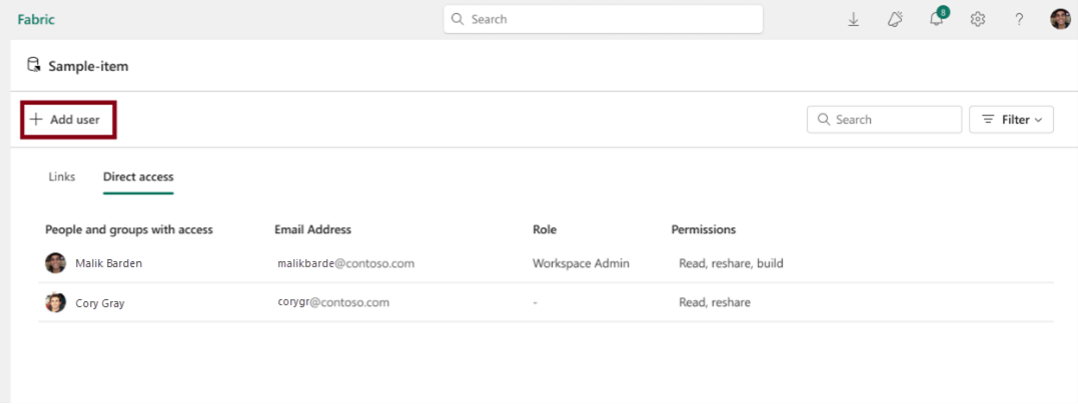The image size is (1078, 404).
Task: Select malikbarde@contoso.com email address
Action: point(346,264)
